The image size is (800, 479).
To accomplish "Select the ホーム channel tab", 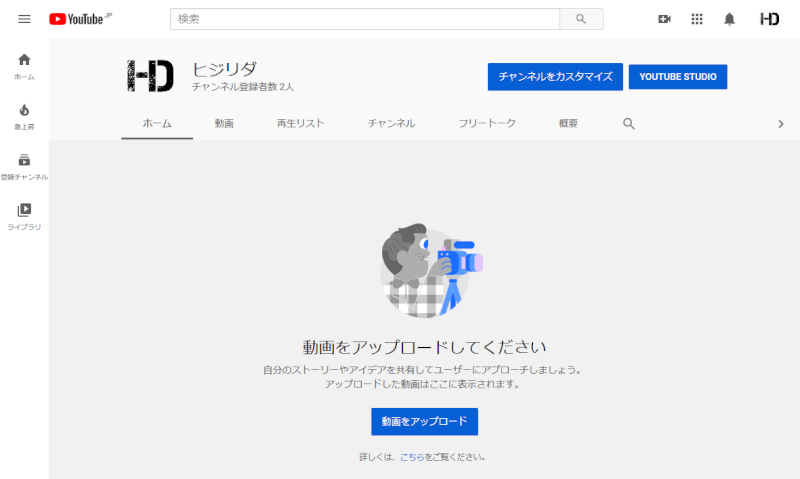I will [157, 123].
